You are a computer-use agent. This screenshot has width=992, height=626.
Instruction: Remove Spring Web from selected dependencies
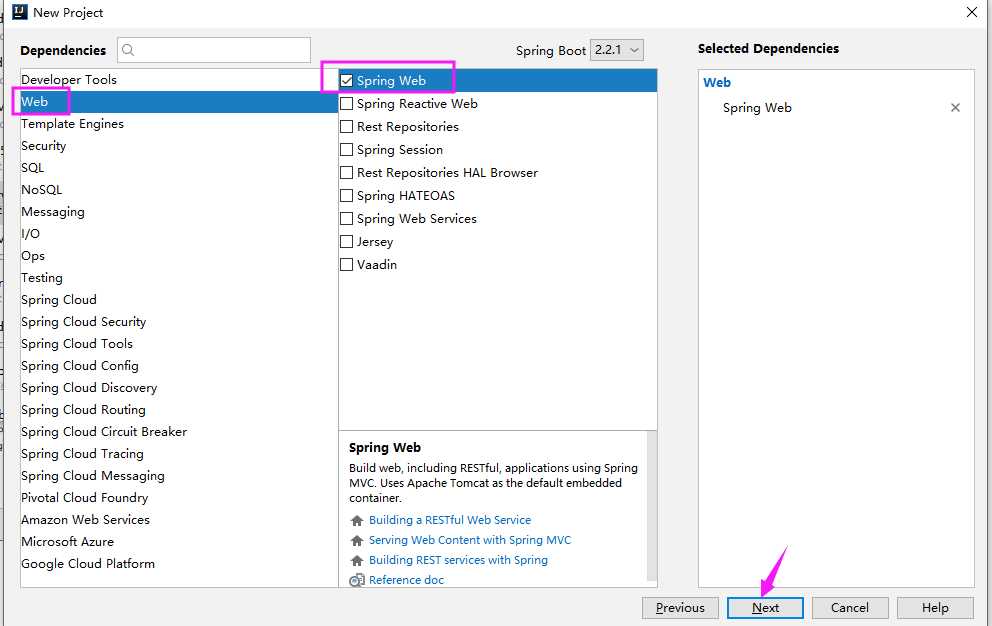click(955, 108)
